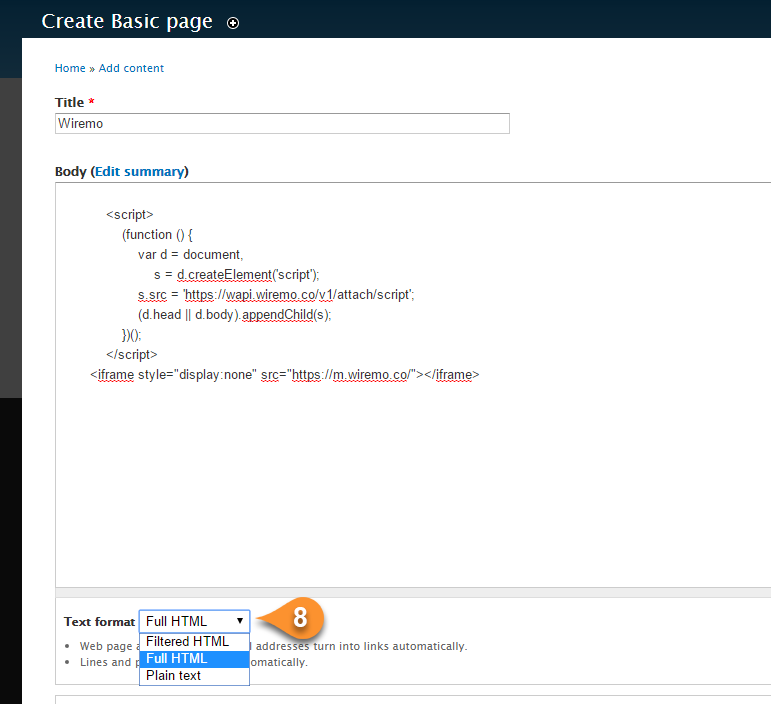Click the 'var d = document,' line
The image size is (771, 704).
coord(190,255)
